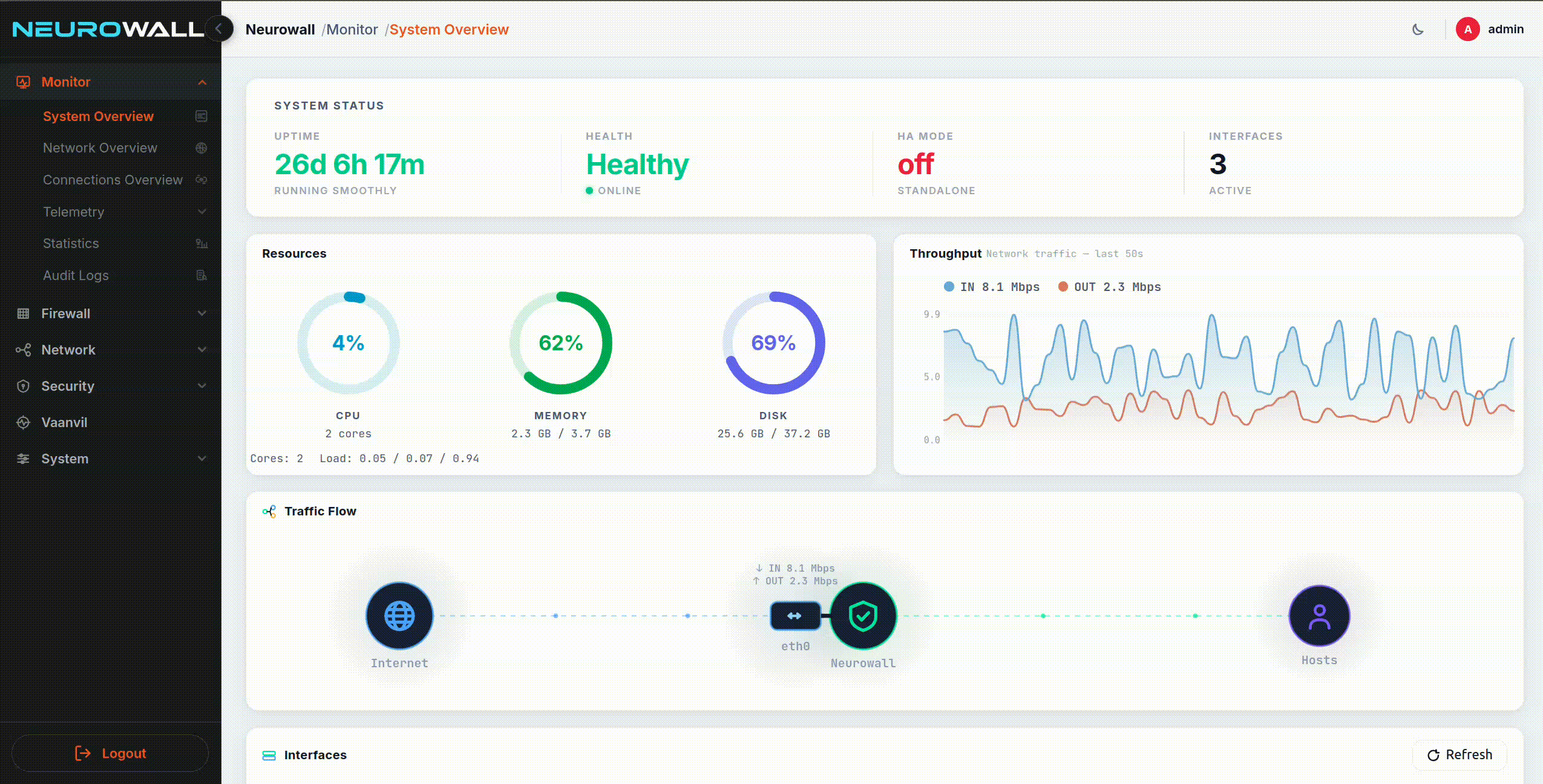Toggle the OUT 2.3 Mbps legend entry
Image resolution: width=1543 pixels, height=784 pixels.
pyautogui.click(x=1109, y=287)
